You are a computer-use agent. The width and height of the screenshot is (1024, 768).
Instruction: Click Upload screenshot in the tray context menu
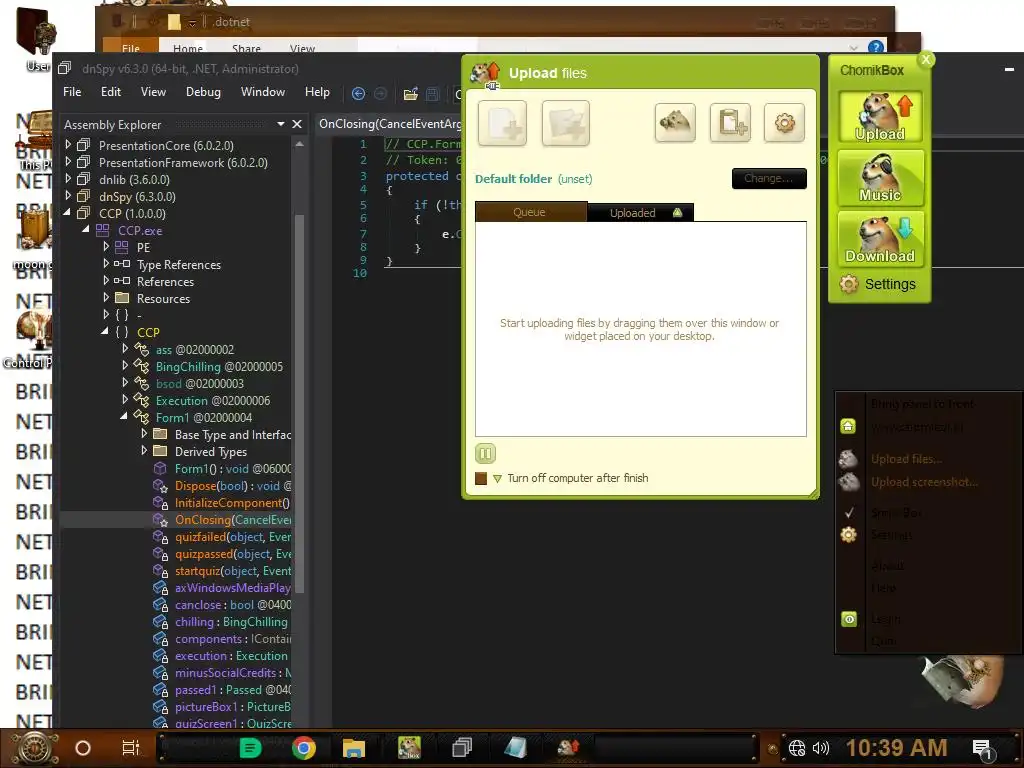tap(924, 482)
